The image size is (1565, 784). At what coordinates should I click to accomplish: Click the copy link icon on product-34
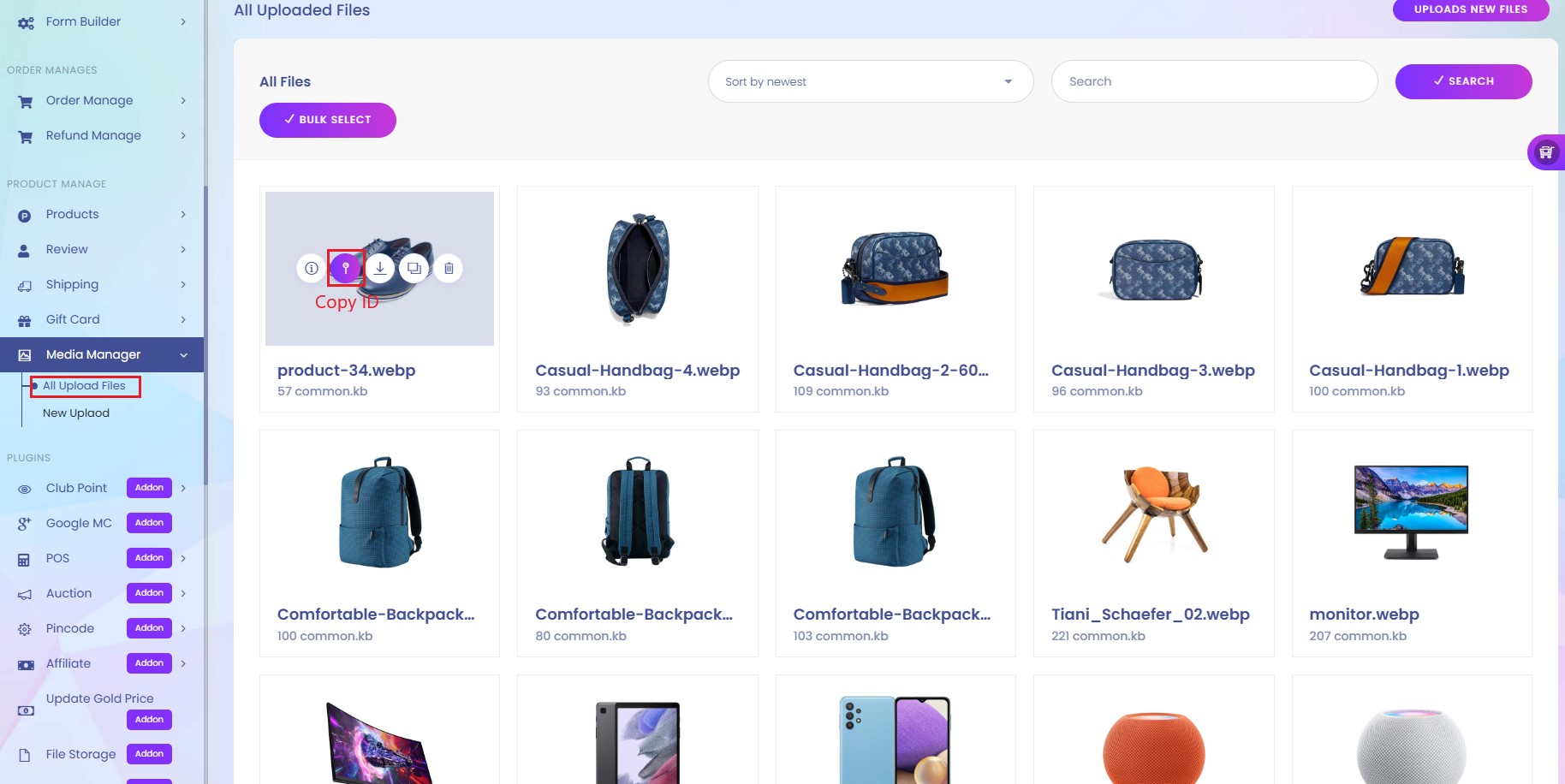tap(414, 268)
